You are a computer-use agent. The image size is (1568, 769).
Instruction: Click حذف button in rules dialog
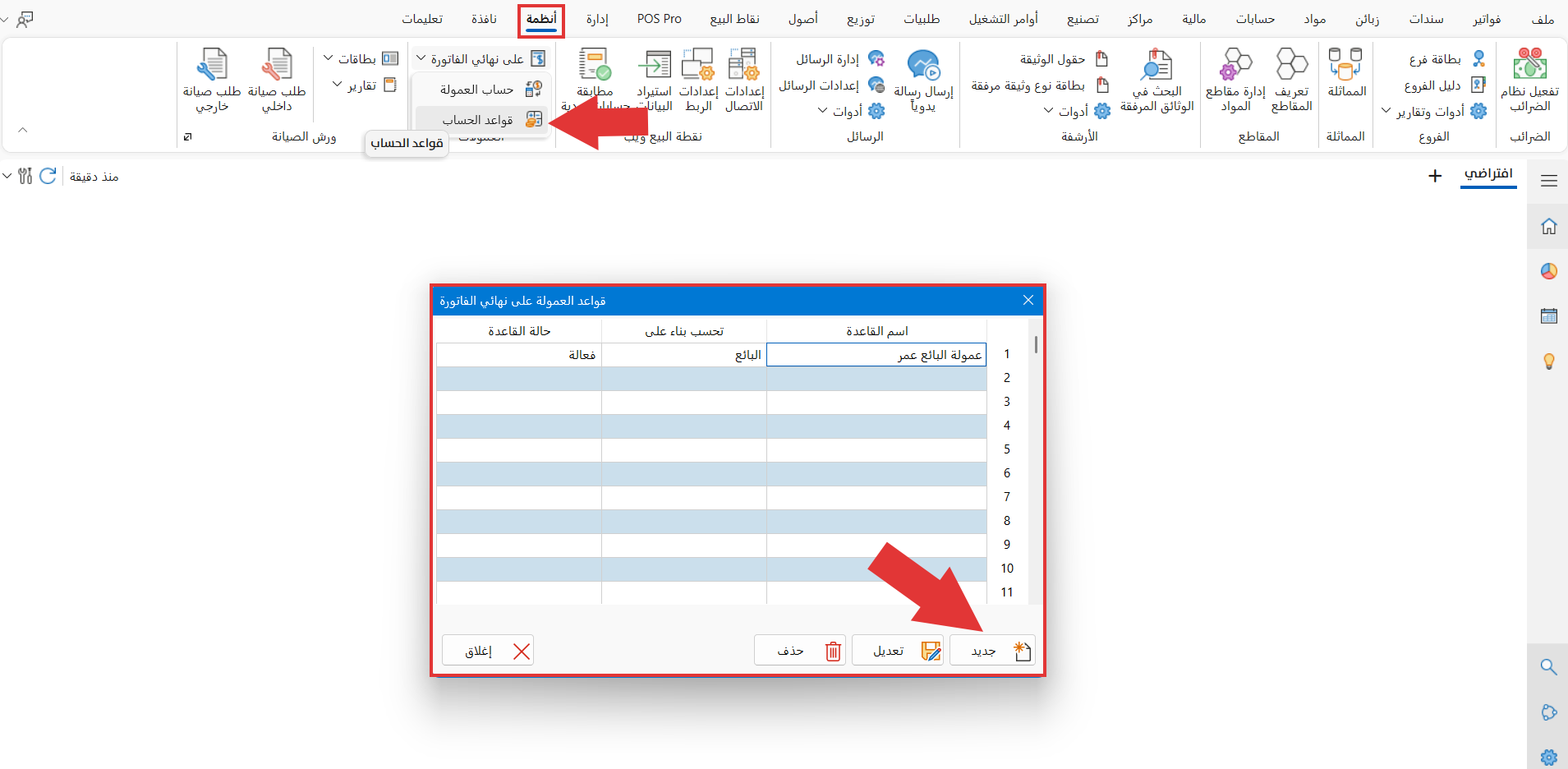[800, 651]
